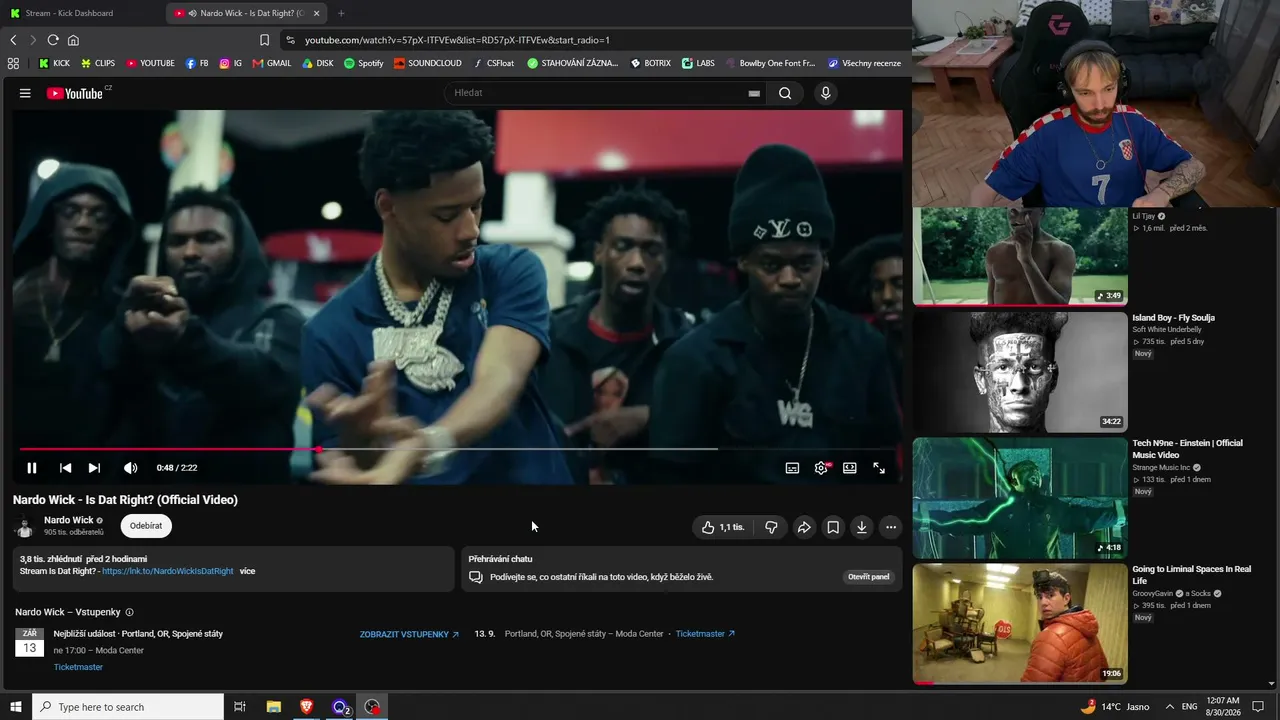The height and width of the screenshot is (720, 1280).
Task: Open the Strange Music Inc channel
Action: (x=1162, y=467)
